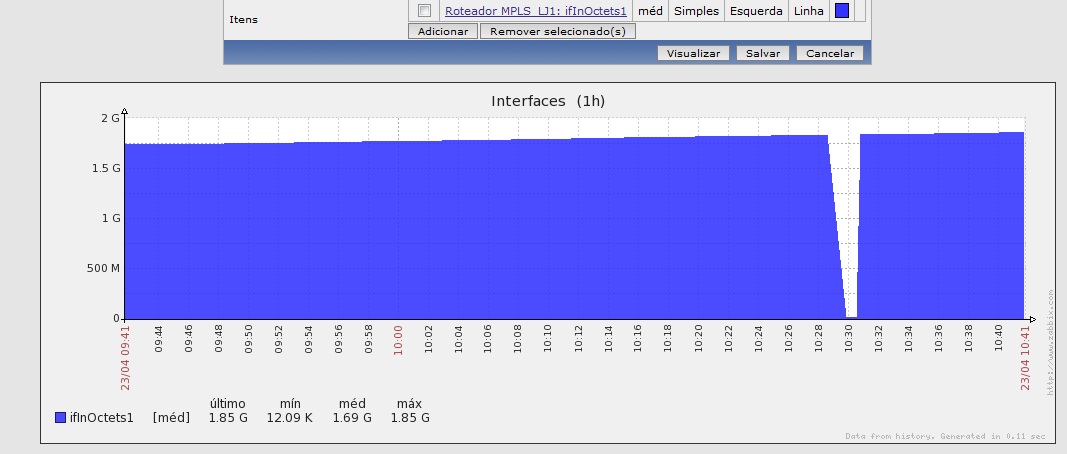Click the 23/04 09:41 start time label

click(x=125, y=357)
